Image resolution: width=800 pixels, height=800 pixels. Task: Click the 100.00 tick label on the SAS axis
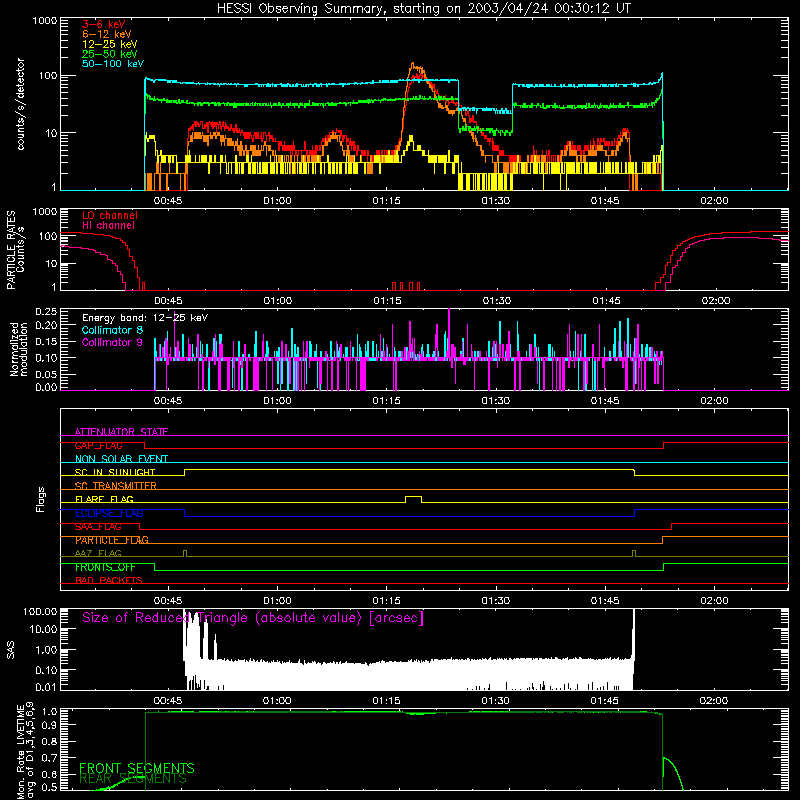point(40,611)
